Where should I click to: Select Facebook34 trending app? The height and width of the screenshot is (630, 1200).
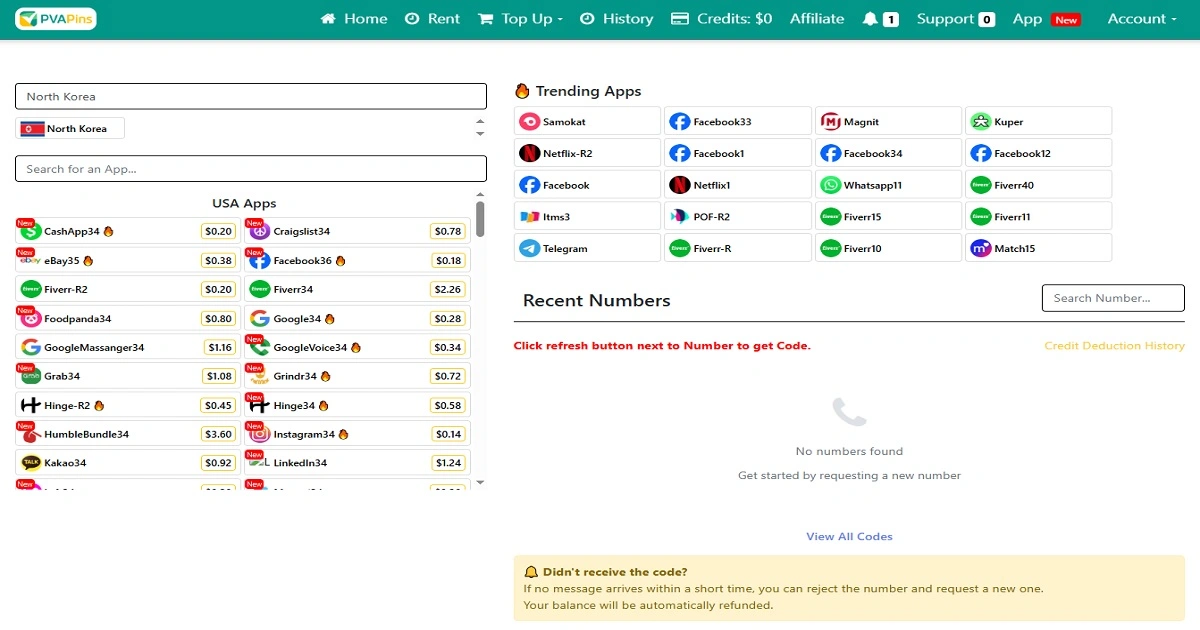pyautogui.click(x=888, y=153)
